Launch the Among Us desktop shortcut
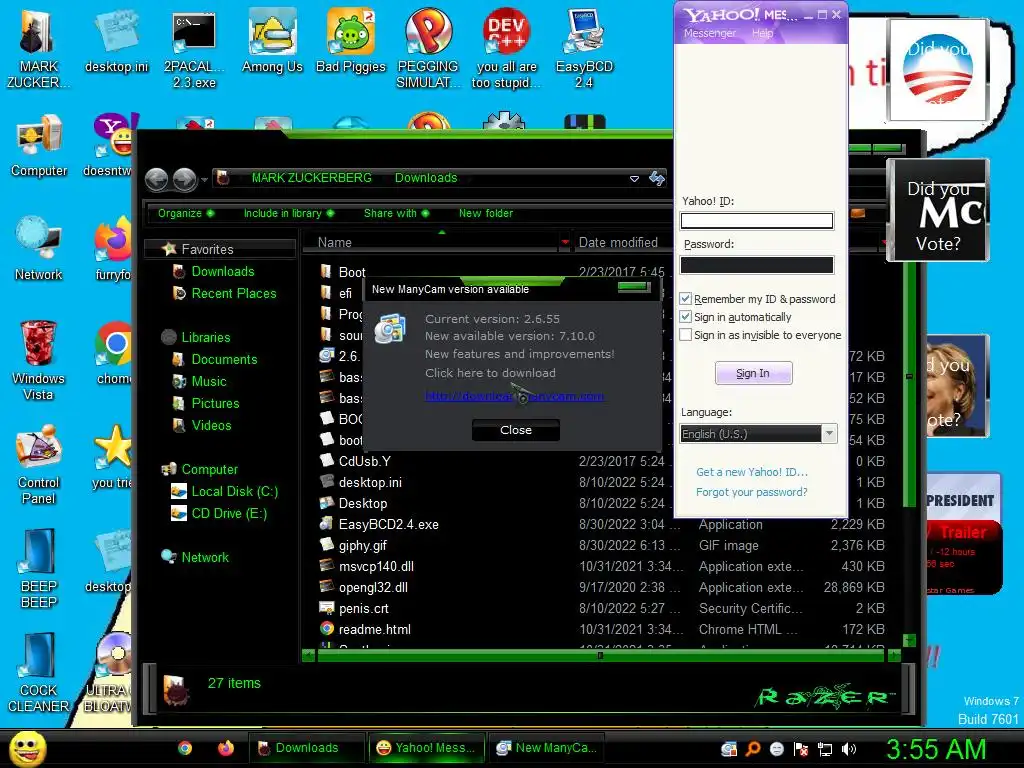The width and height of the screenshot is (1024, 768). [272, 40]
